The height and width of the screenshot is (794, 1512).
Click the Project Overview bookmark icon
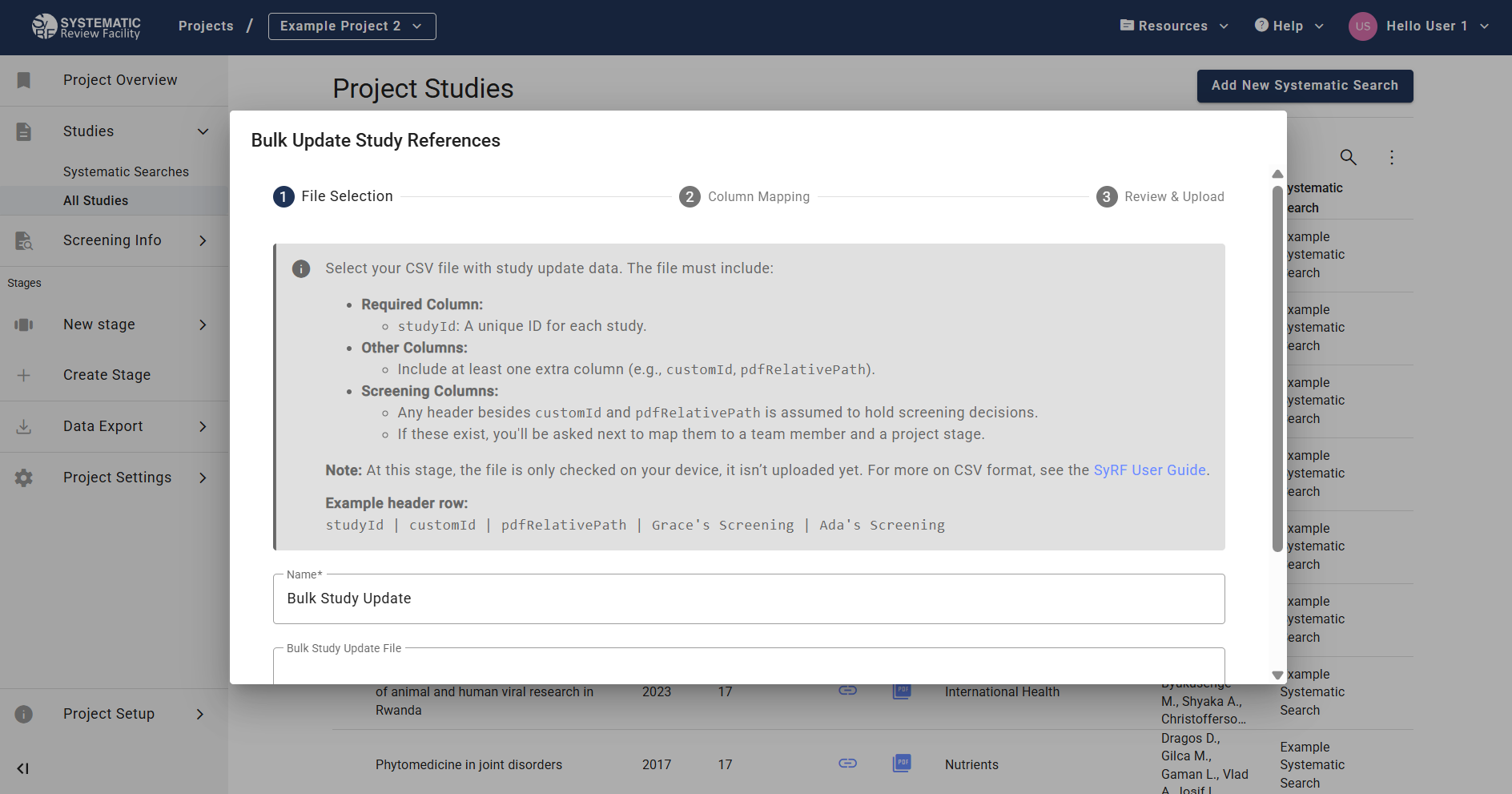point(24,80)
